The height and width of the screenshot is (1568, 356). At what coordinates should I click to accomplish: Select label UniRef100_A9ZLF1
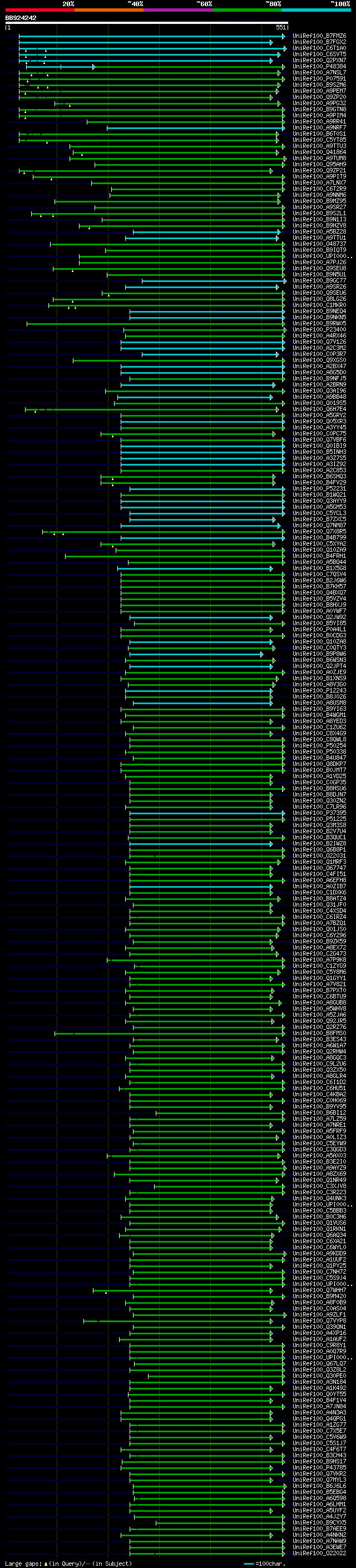click(319, 1314)
